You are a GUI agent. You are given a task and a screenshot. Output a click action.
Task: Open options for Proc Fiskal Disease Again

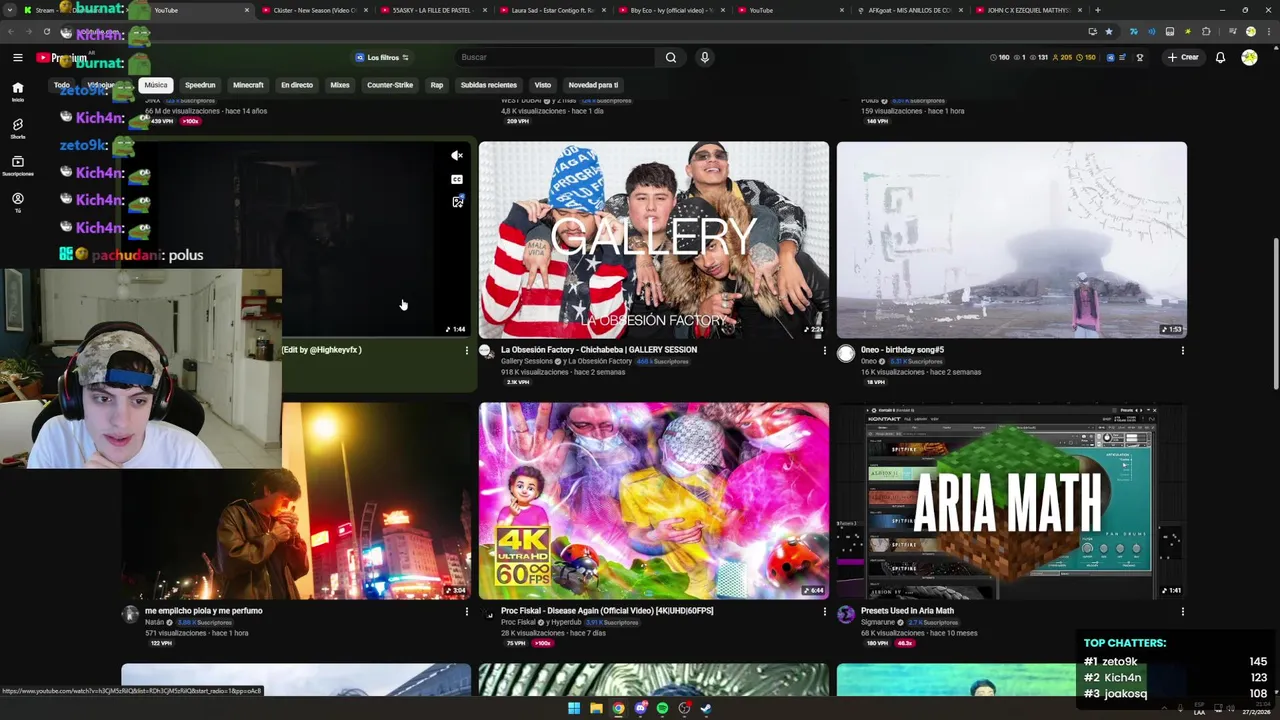click(x=824, y=612)
